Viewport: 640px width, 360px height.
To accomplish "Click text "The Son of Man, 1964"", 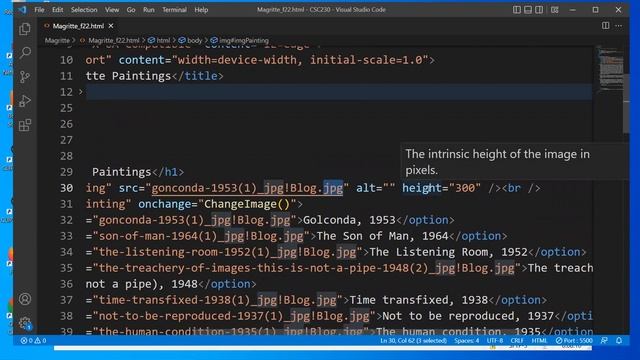I will pyautogui.click(x=382, y=236).
